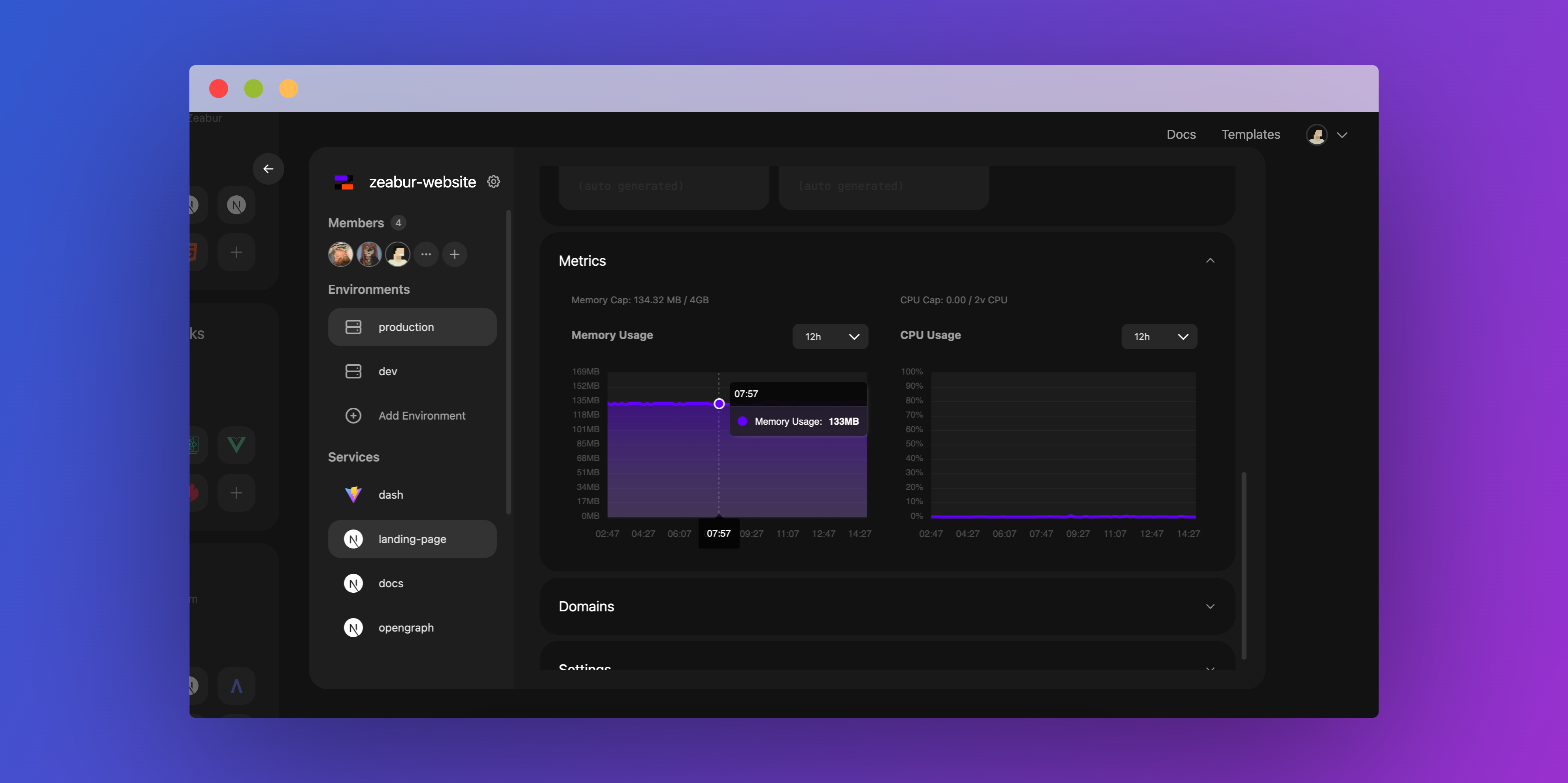Screen dimensions: 1568x783
Task: Select the production environment
Action: 405,327
